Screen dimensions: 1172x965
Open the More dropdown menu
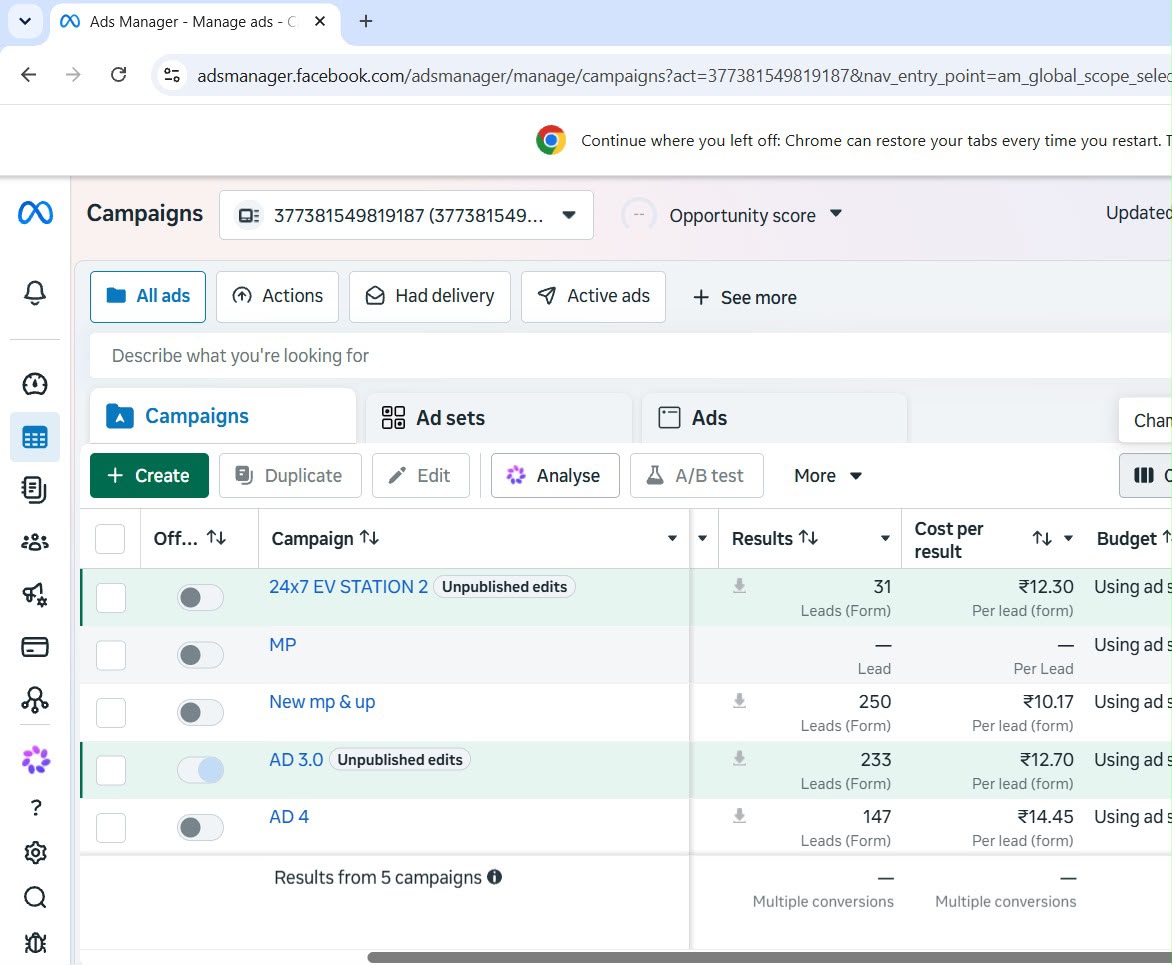827,475
